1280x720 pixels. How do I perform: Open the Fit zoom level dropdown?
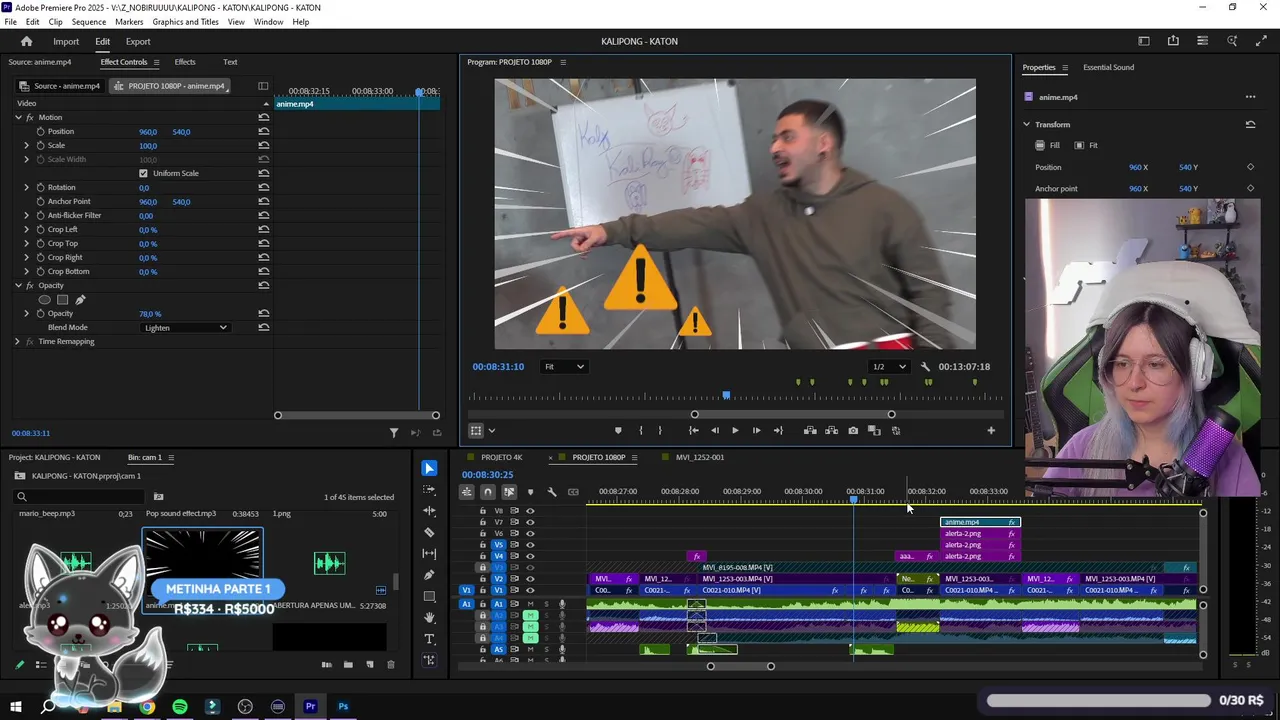click(x=564, y=367)
